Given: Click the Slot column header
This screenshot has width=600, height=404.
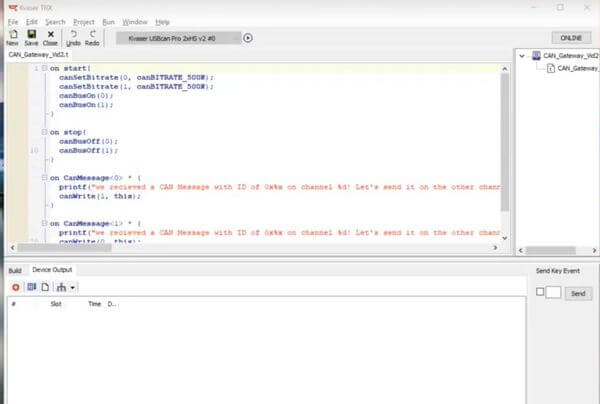Looking at the screenshot, I should pyautogui.click(x=56, y=304).
